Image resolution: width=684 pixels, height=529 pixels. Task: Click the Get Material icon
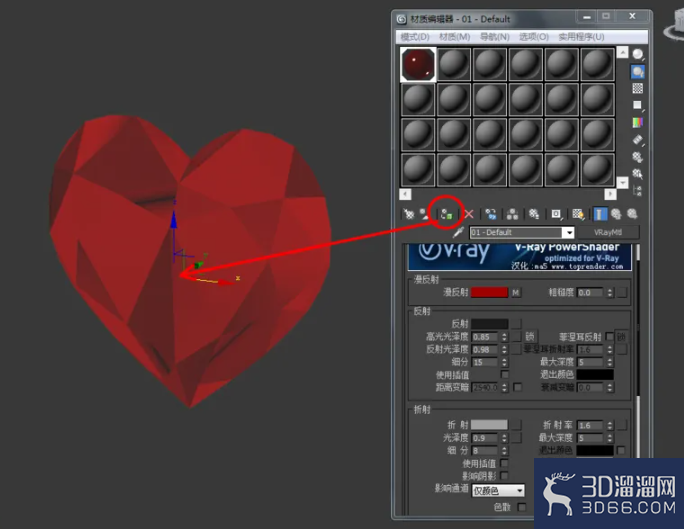409,214
